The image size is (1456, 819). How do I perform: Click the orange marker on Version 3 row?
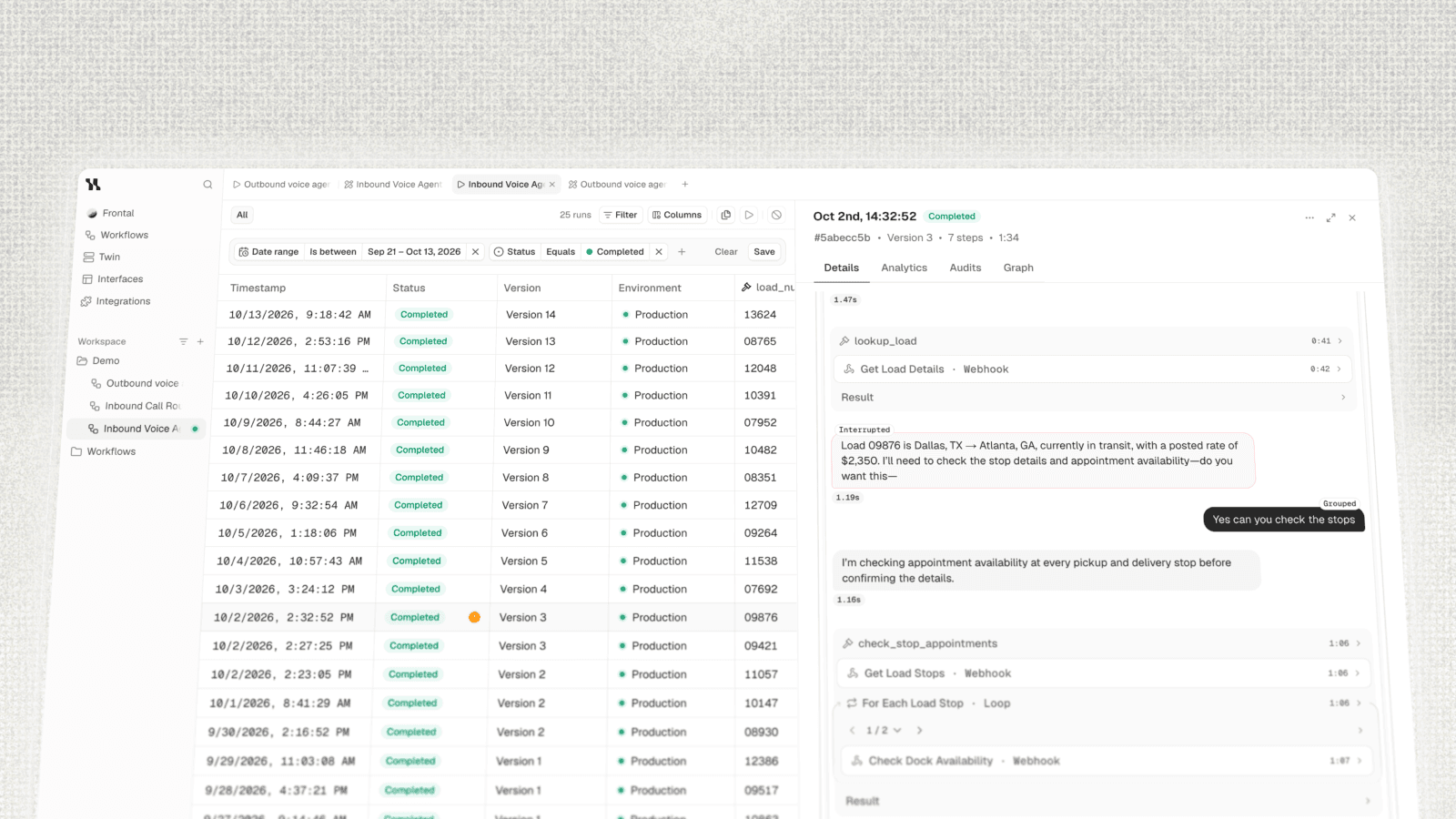[x=474, y=617]
